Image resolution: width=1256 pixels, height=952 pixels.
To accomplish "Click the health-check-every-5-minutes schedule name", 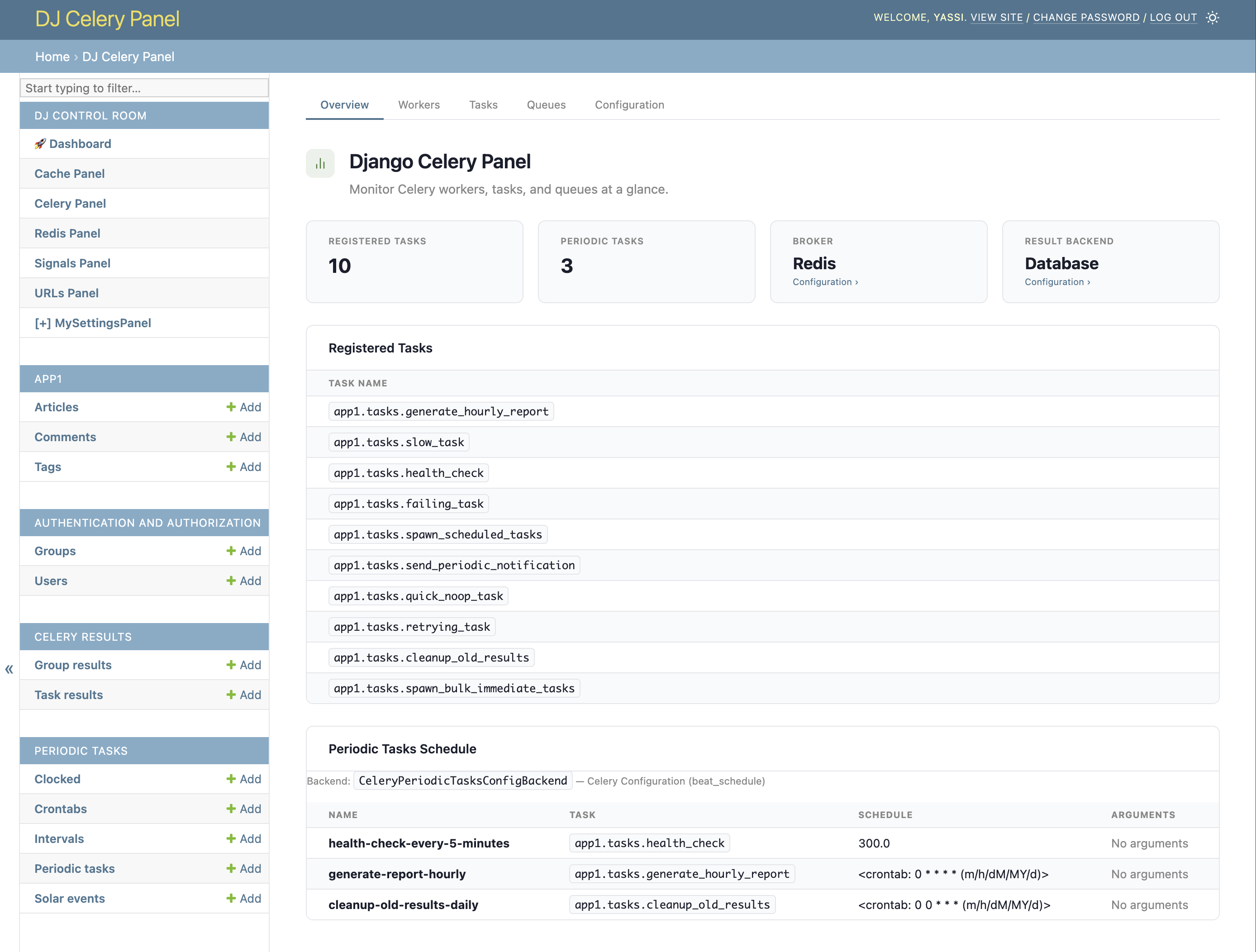I will tap(419, 843).
